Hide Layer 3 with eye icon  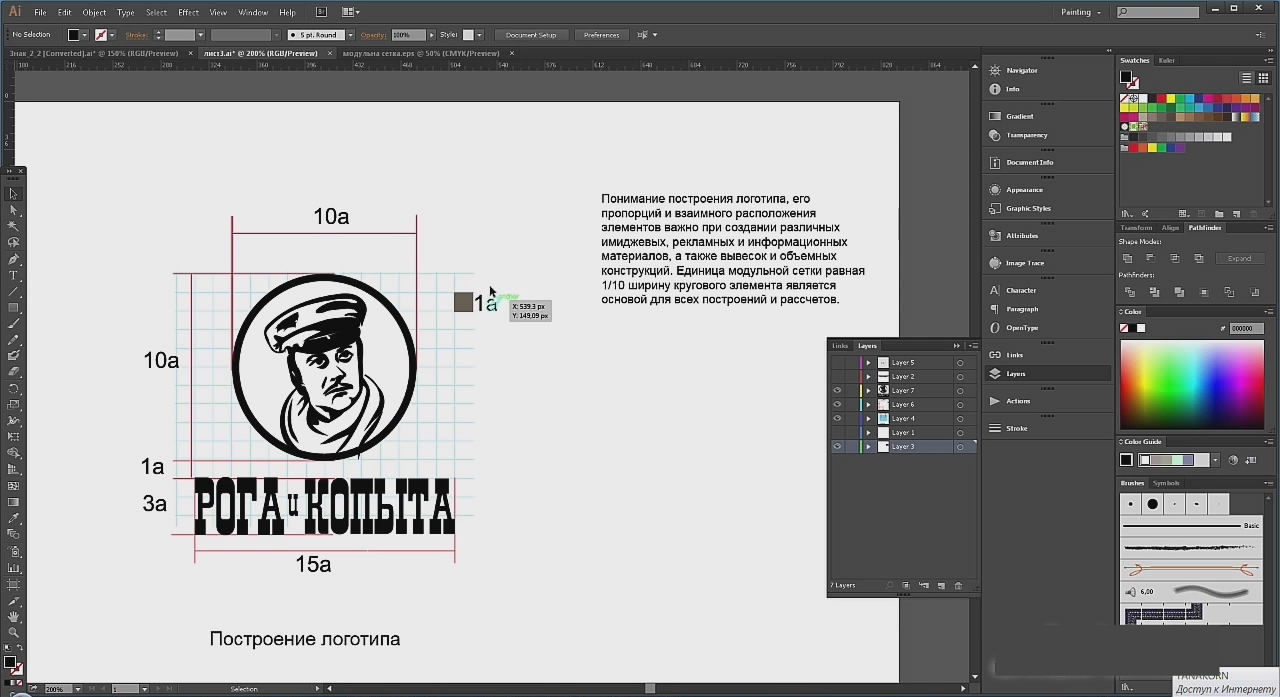click(x=837, y=446)
